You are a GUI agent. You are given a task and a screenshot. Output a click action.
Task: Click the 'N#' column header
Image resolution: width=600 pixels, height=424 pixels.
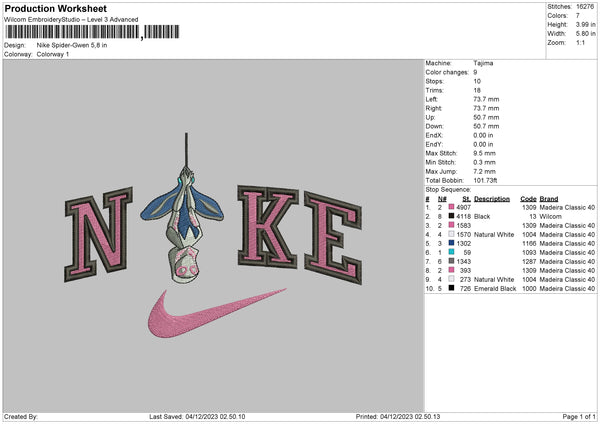pos(442,199)
